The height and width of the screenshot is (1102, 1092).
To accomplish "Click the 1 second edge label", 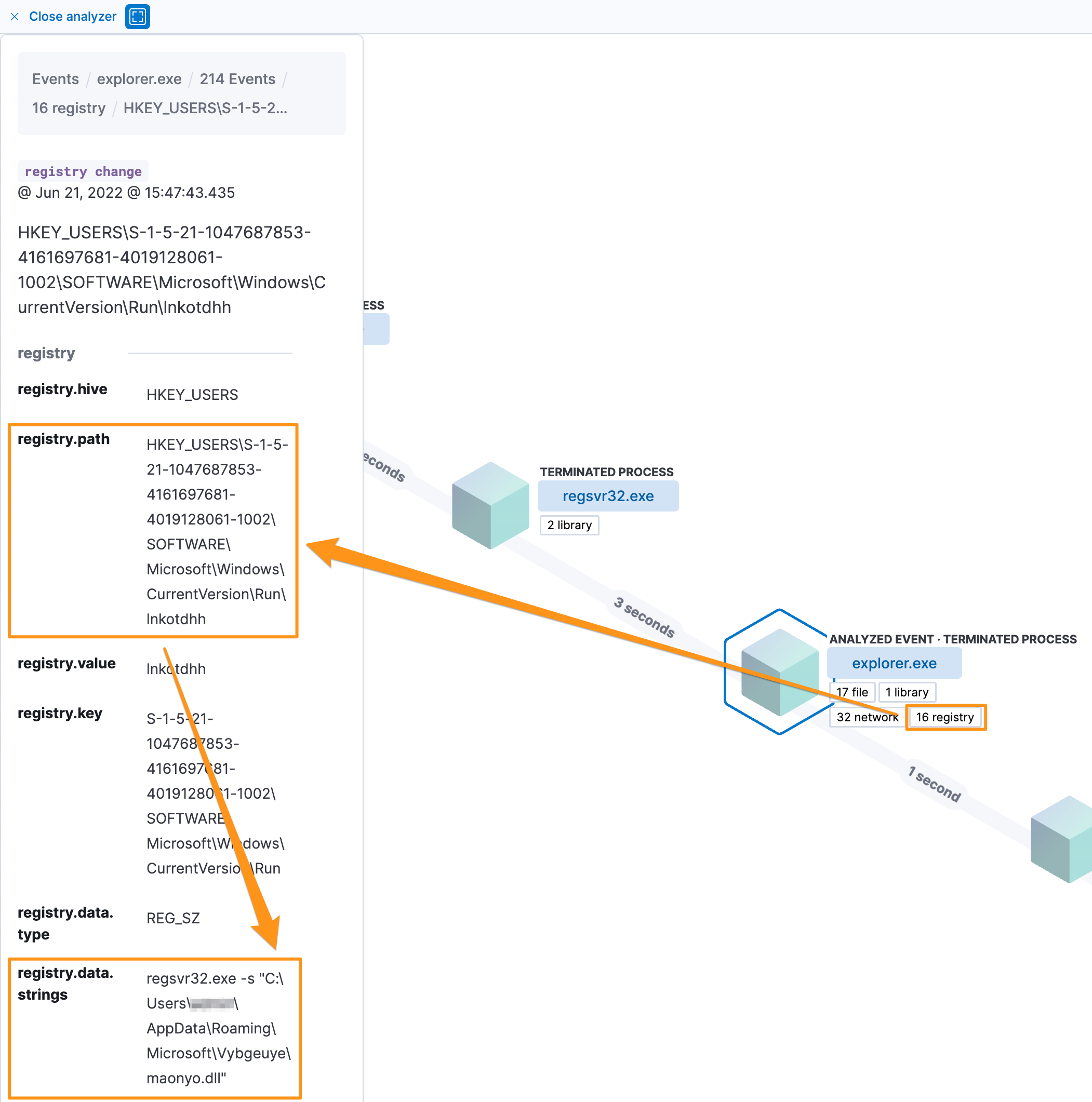I will 935,784.
